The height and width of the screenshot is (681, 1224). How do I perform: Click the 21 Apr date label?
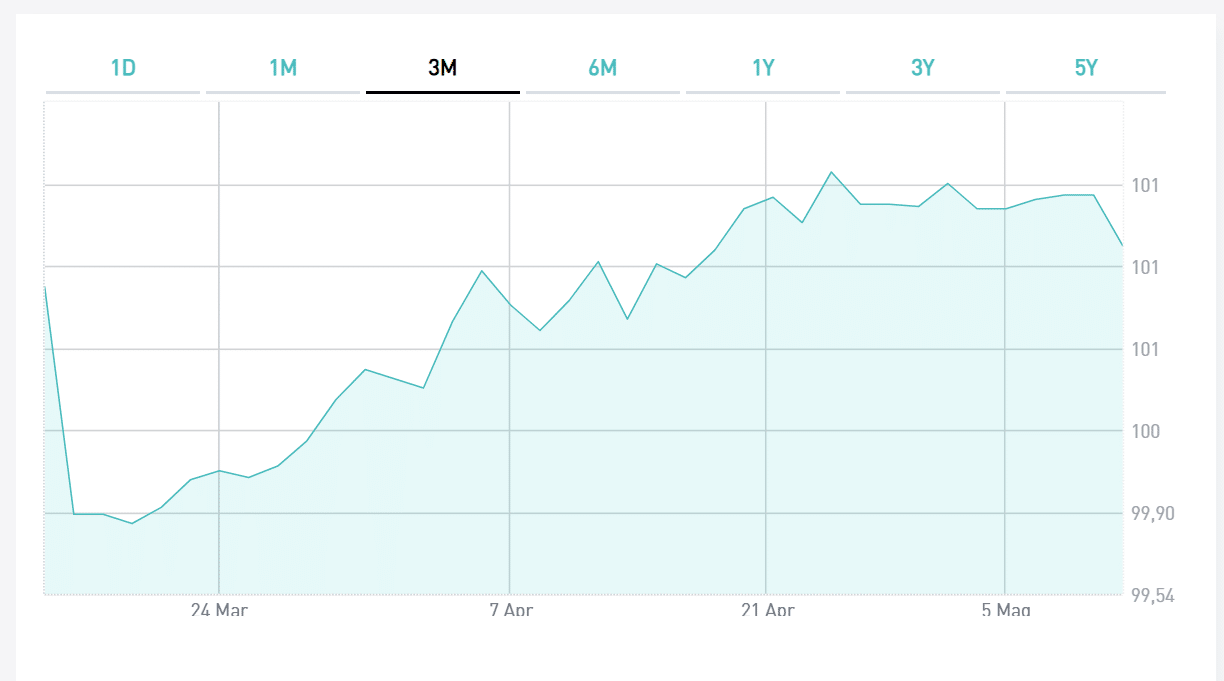(x=766, y=608)
